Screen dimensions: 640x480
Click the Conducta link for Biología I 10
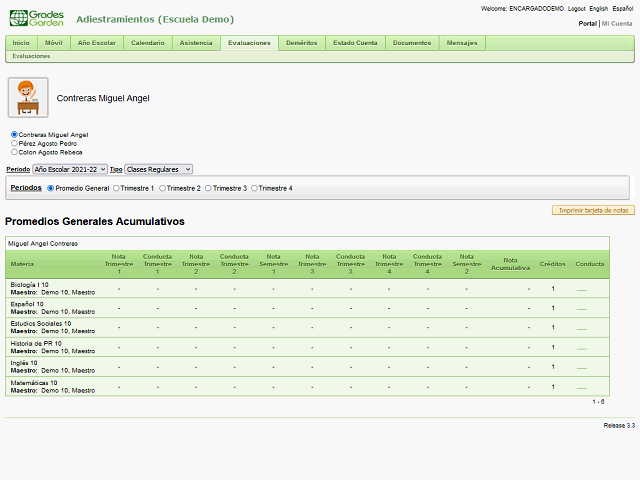(582, 288)
